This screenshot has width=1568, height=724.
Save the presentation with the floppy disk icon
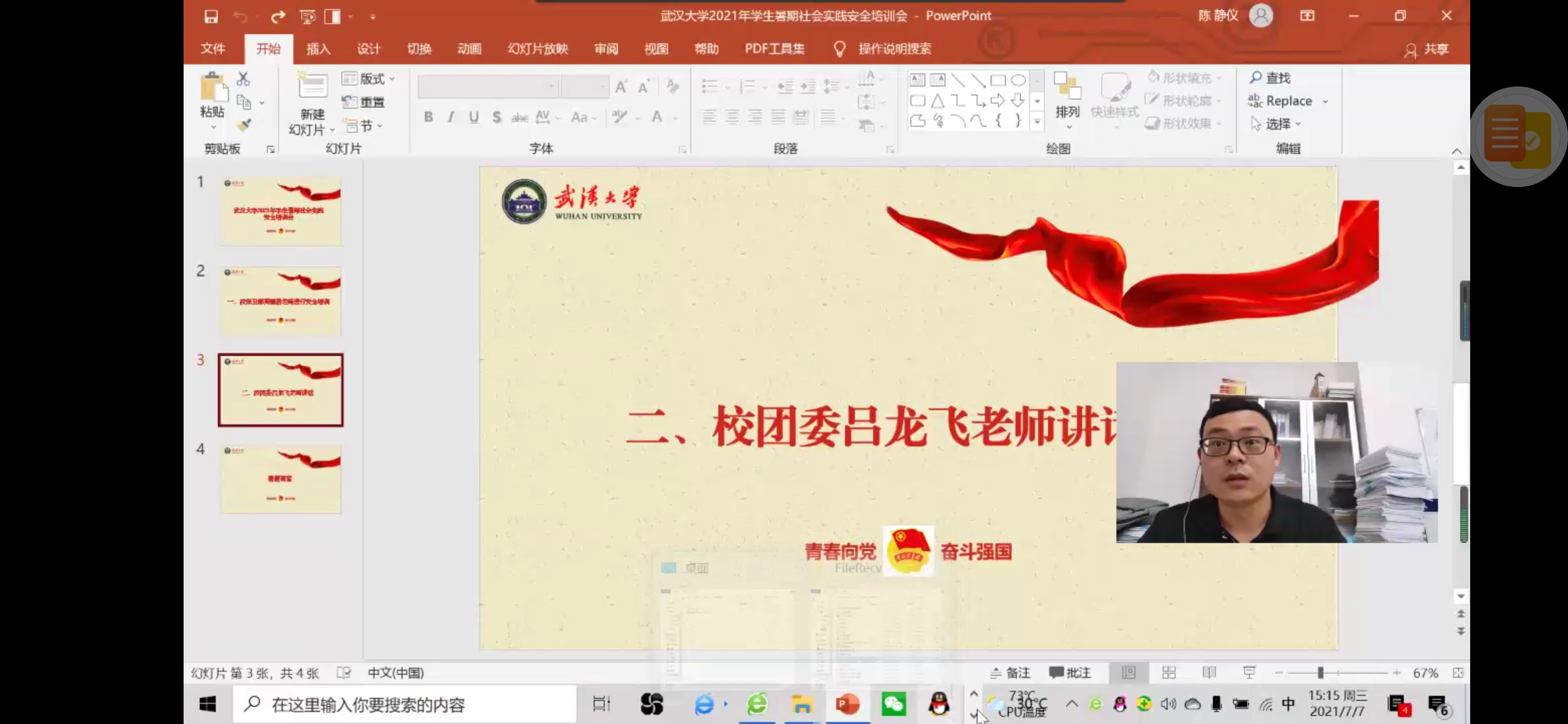[211, 16]
